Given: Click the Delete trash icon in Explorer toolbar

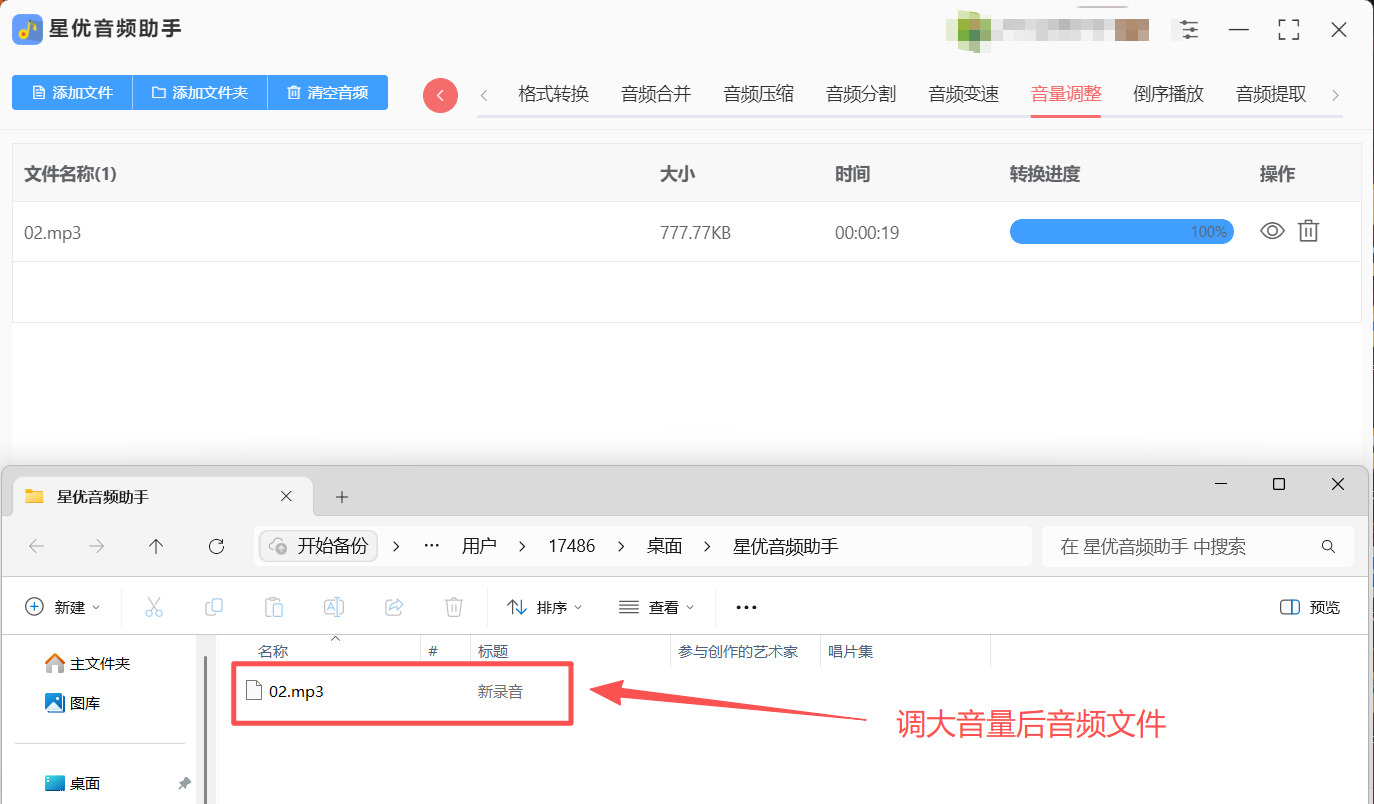Looking at the screenshot, I should click(x=453, y=607).
